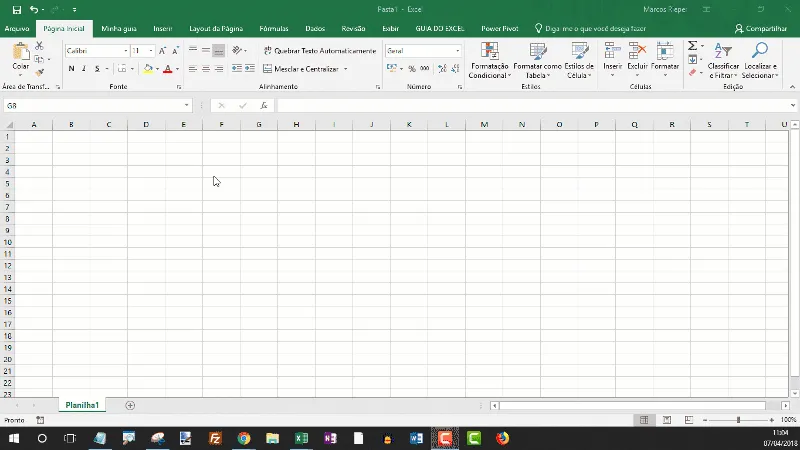
Task: Switch to the Layout da Página tab
Action: (x=216, y=29)
